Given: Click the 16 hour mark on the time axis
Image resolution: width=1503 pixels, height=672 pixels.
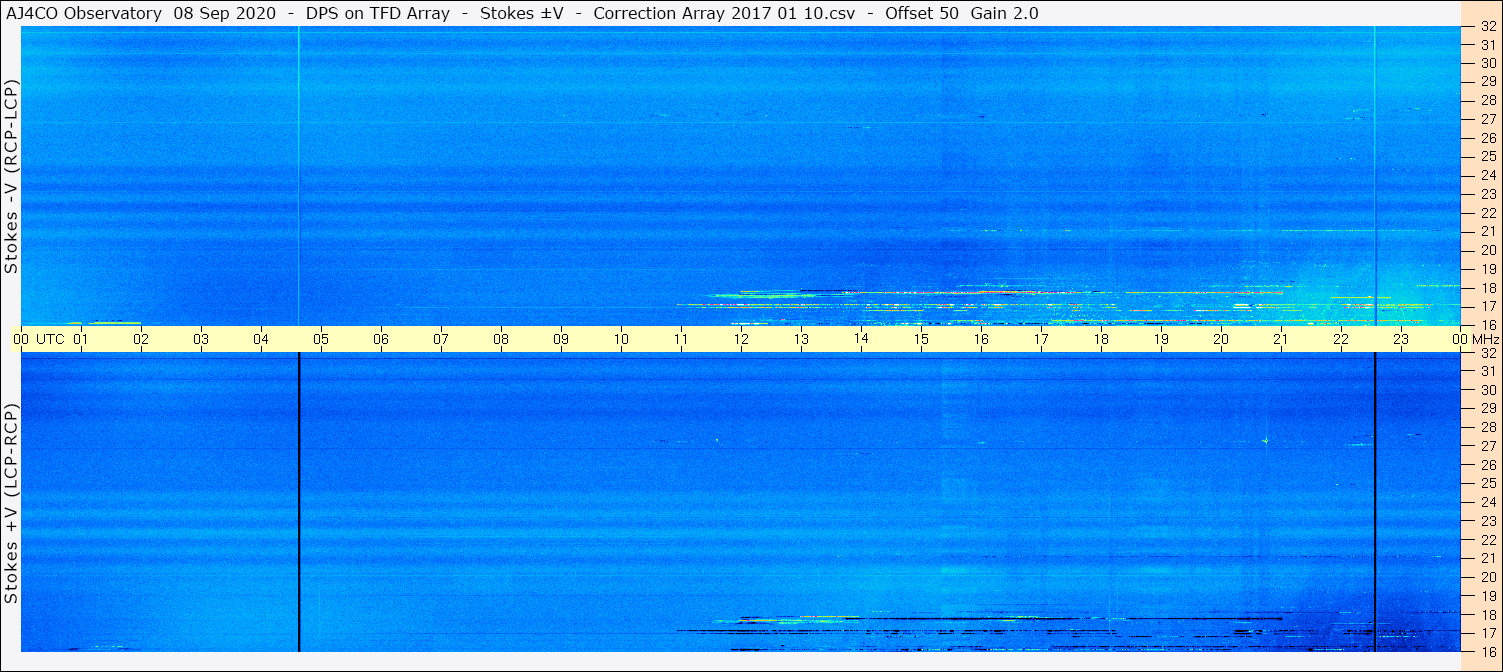Looking at the screenshot, I should tap(981, 339).
